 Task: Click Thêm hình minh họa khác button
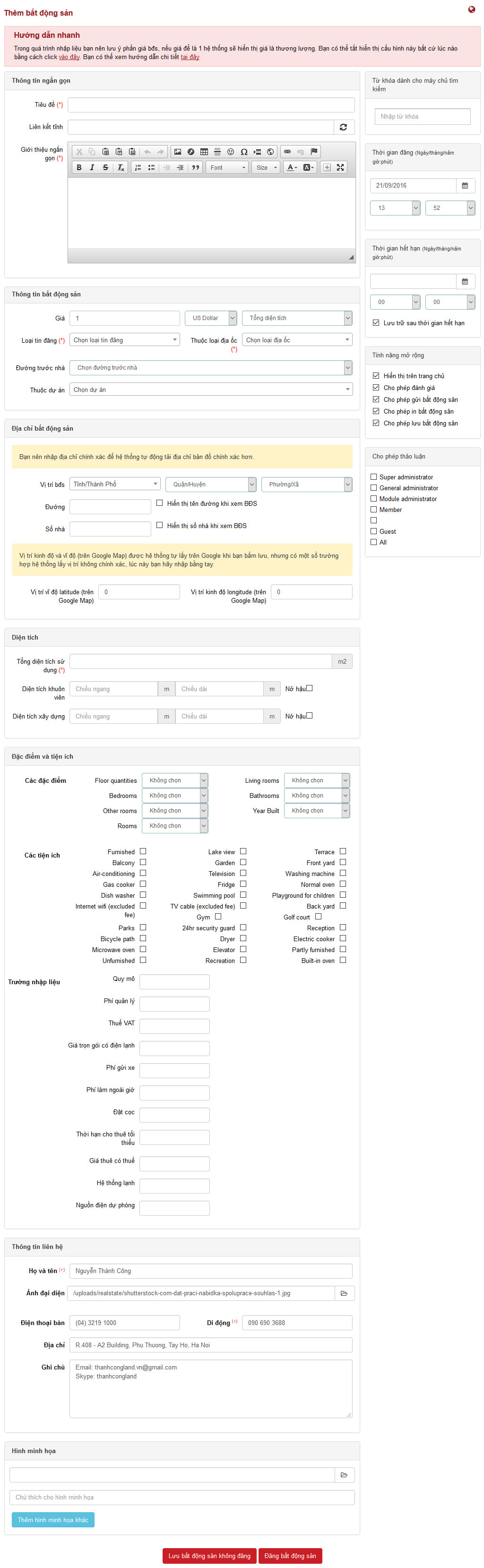tap(53, 1519)
